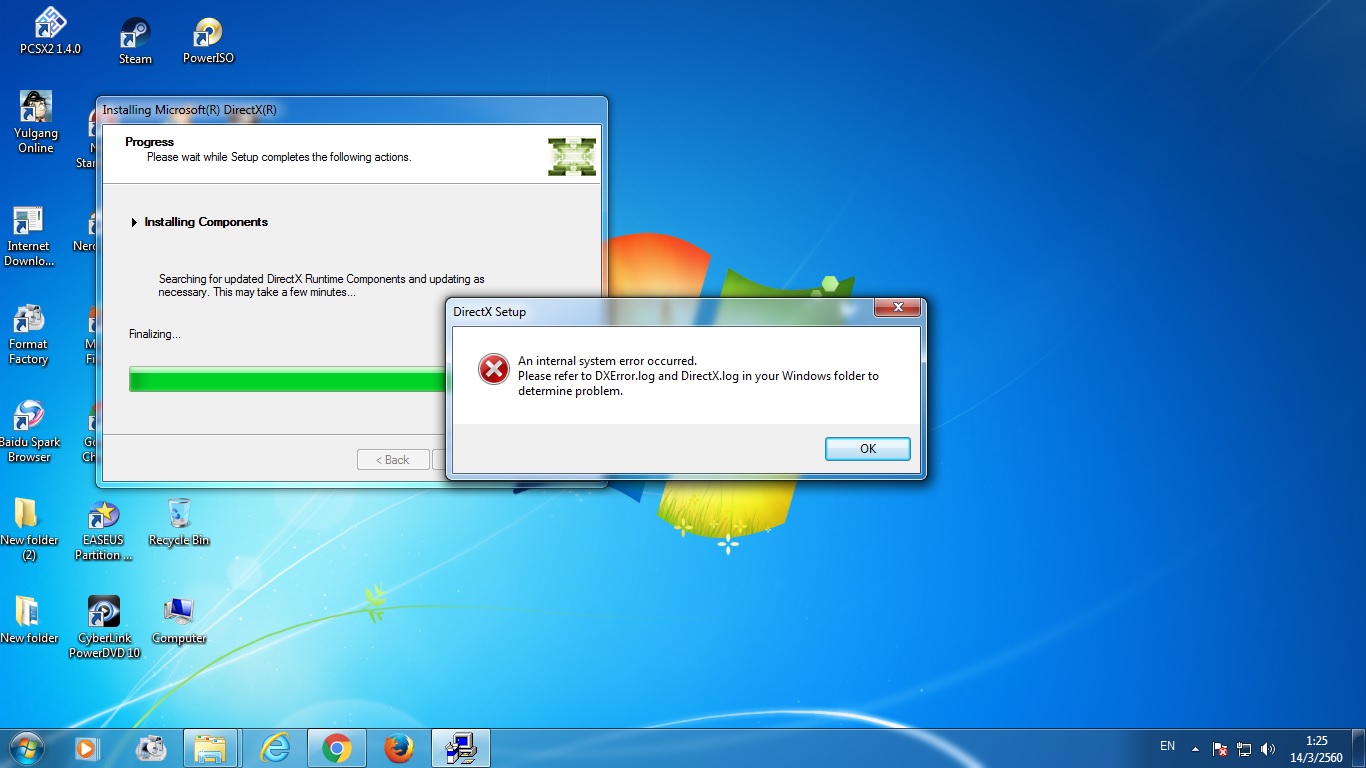Click the Back button in the DirectX installer
This screenshot has width=1366, height=768.
(x=393, y=460)
